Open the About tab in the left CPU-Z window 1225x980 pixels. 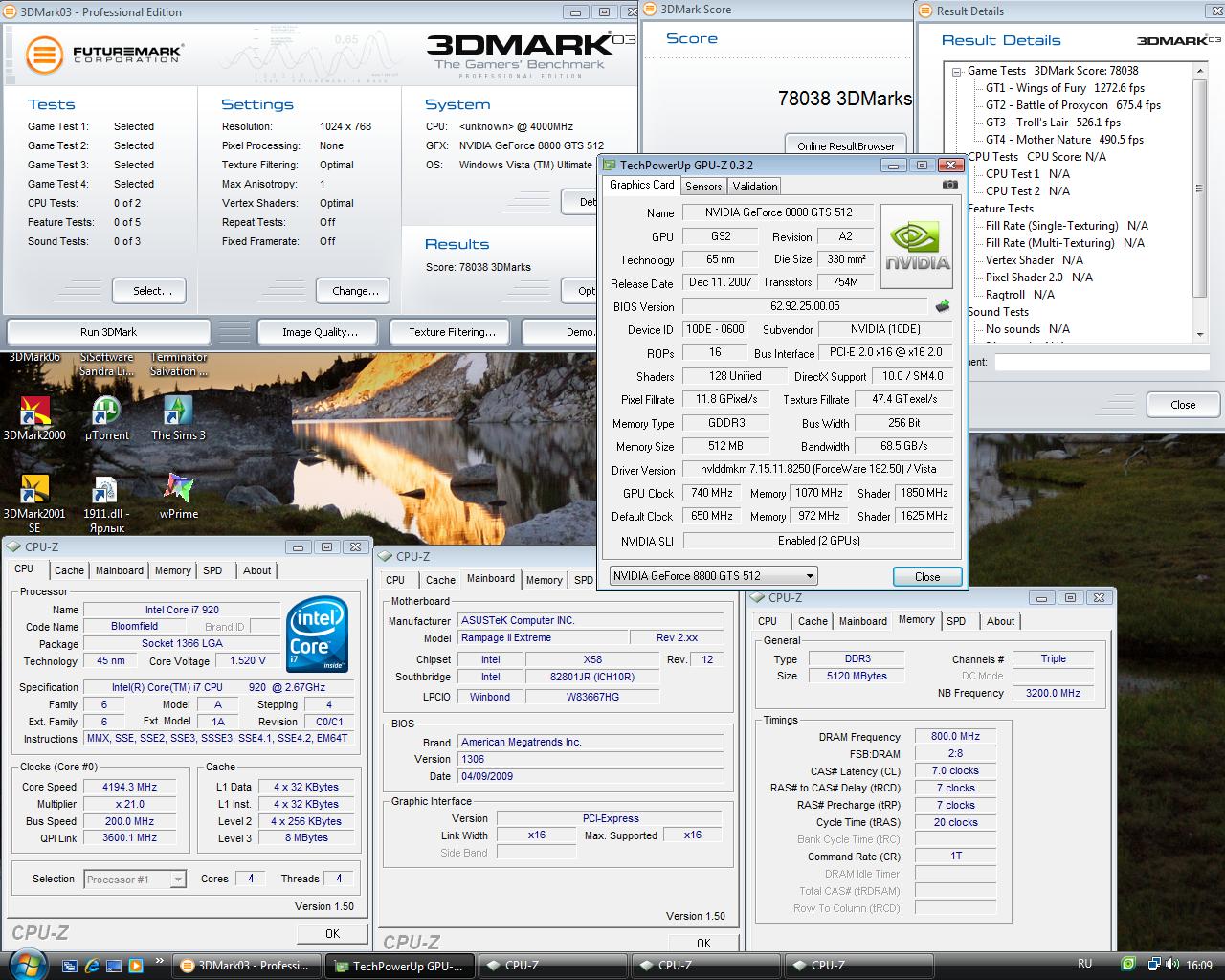pyautogui.click(x=256, y=570)
